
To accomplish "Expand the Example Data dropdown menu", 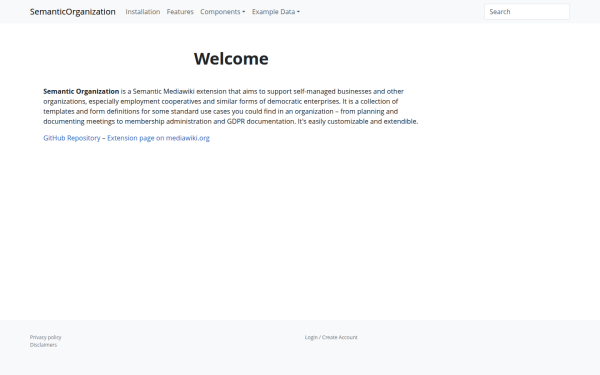I will [x=276, y=12].
